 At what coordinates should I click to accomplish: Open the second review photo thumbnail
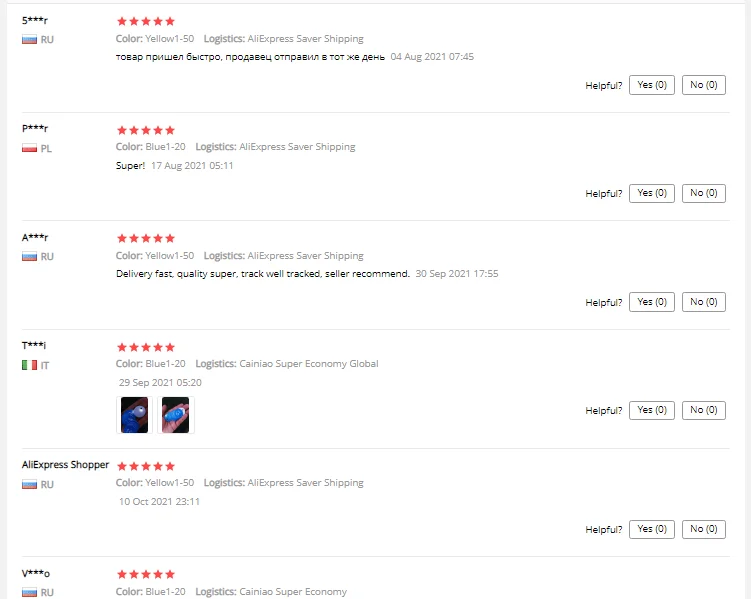175,415
